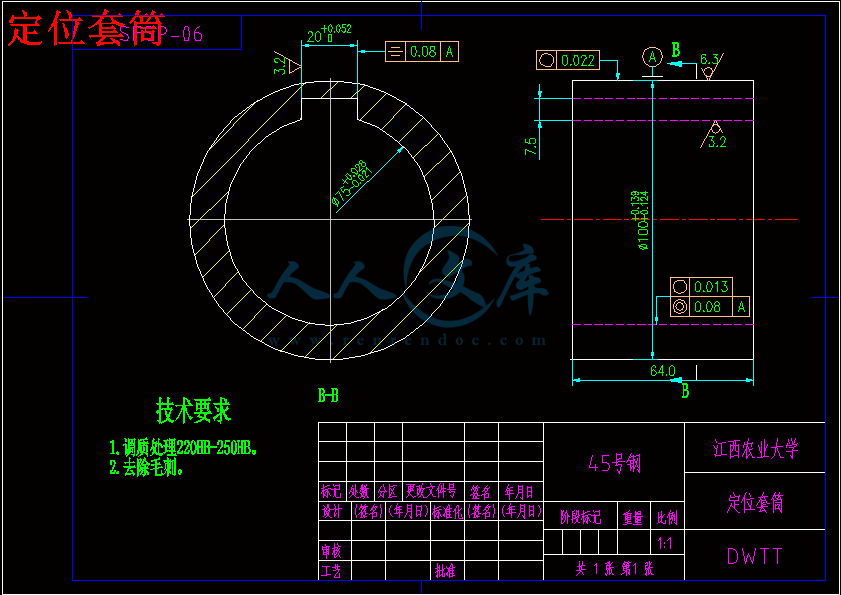Click the B section label beside datum A
841x595 pixels.
pos(676,50)
